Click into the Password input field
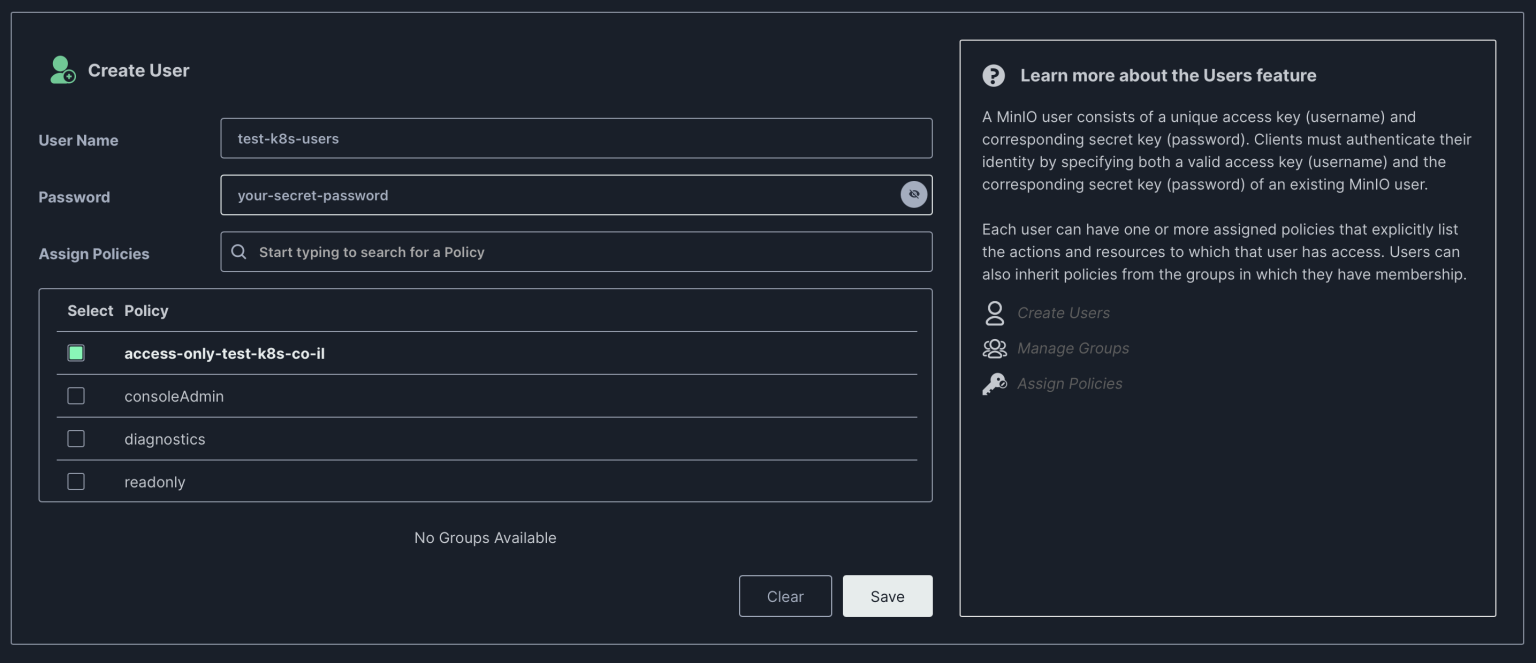 [560, 195]
